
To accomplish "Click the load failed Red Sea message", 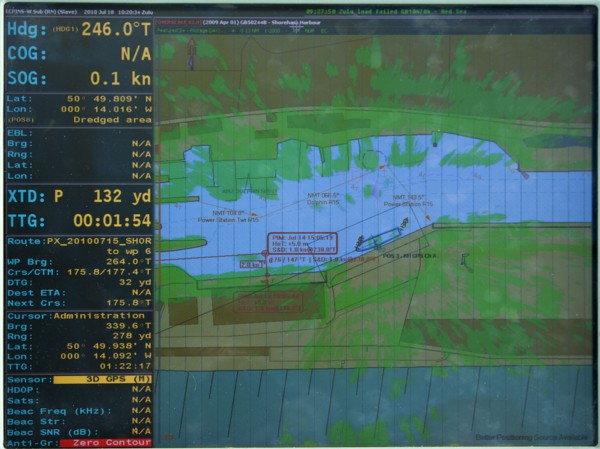I will pos(386,11).
